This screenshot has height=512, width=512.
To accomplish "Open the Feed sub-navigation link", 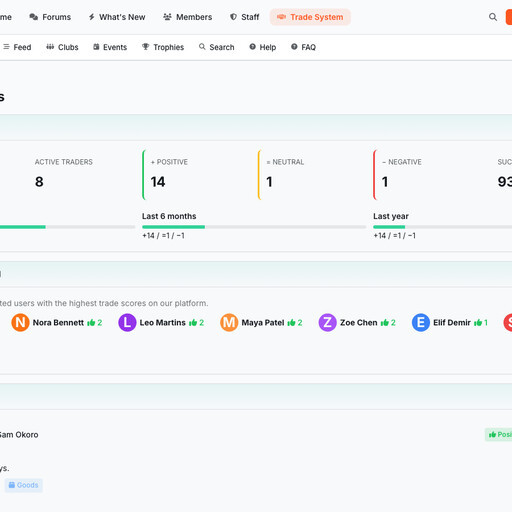I will 17,47.
